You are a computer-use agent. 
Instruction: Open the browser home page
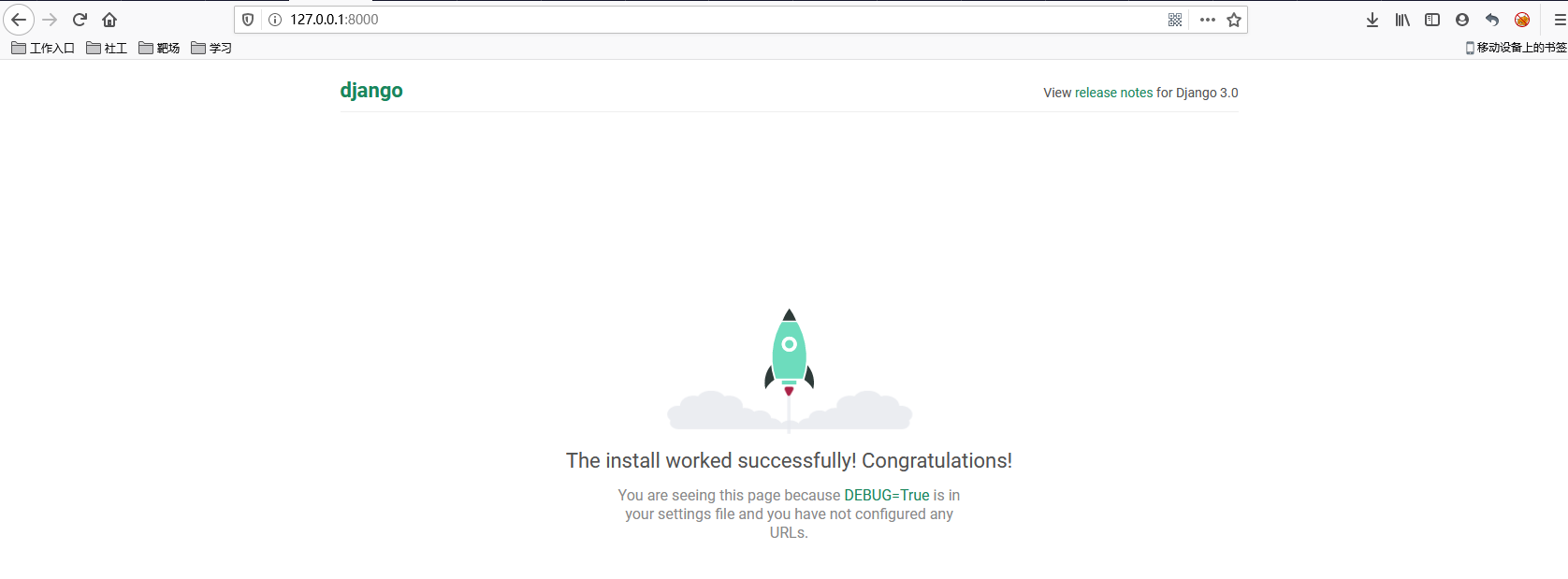tap(109, 20)
